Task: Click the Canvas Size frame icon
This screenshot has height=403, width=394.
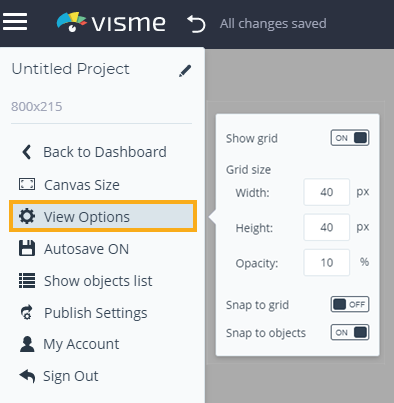Action: [x=27, y=184]
